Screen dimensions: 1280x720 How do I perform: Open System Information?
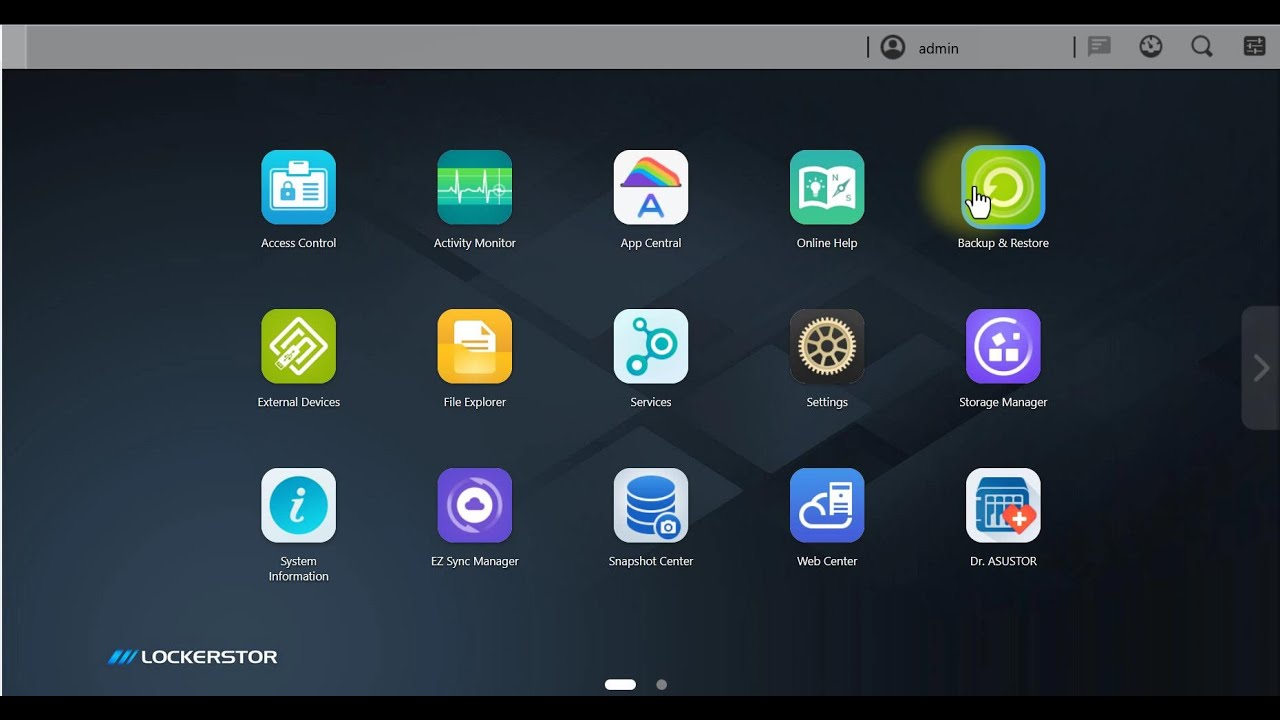[x=298, y=505]
